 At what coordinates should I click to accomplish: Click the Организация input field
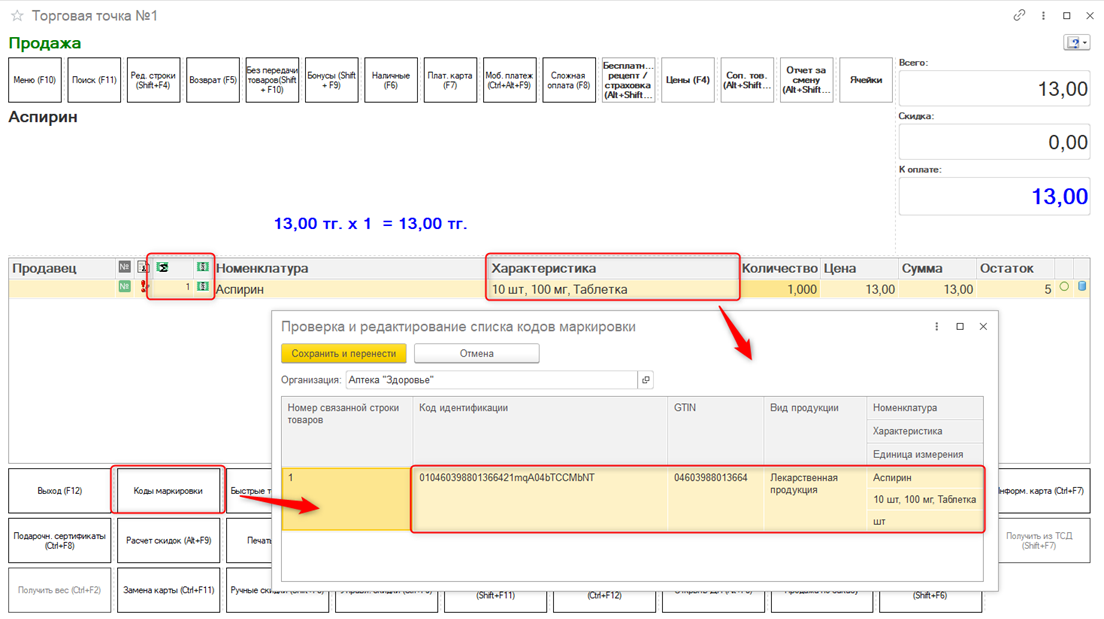pyautogui.click(x=490, y=380)
